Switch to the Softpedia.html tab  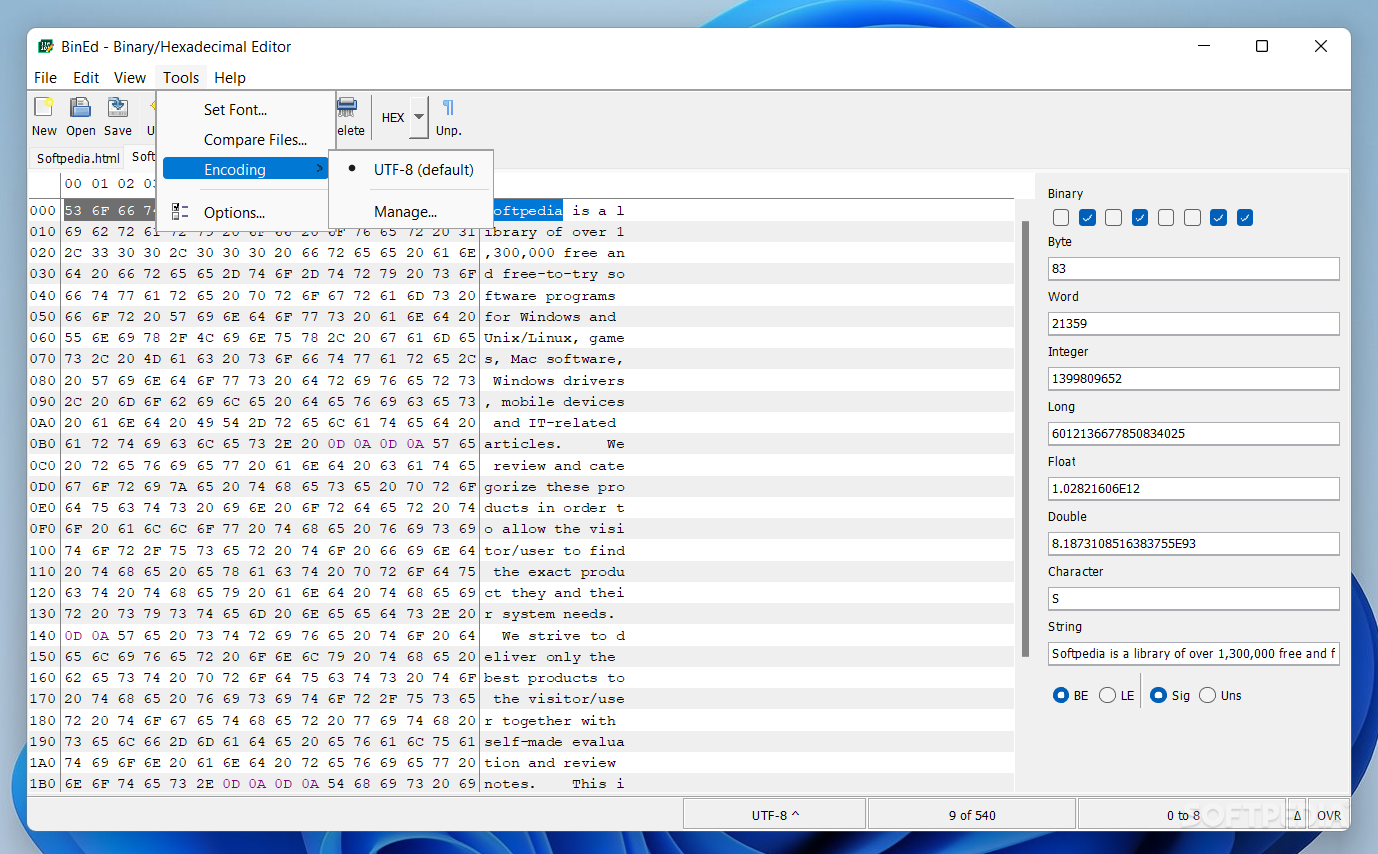pos(78,158)
